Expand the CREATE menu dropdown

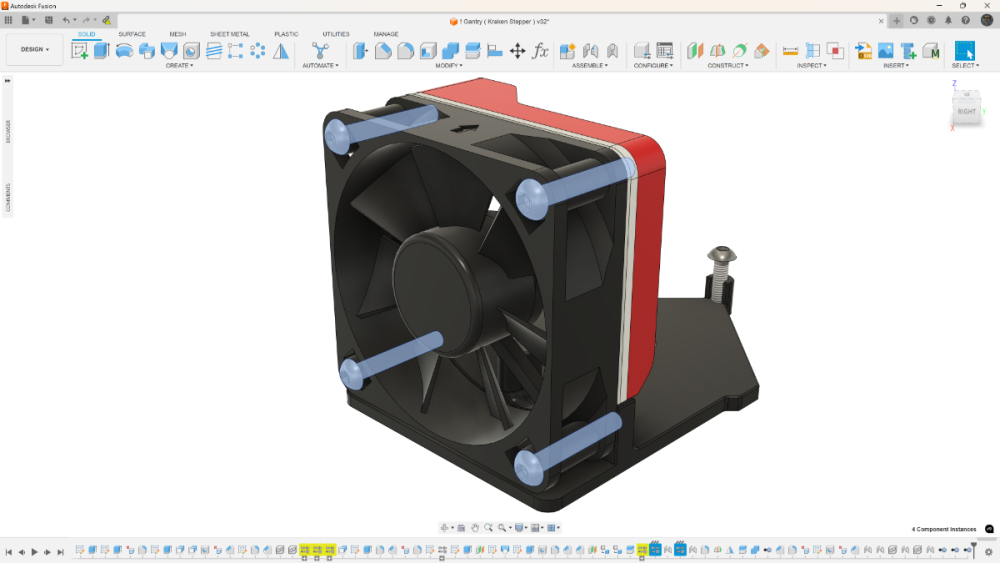[x=179, y=66]
